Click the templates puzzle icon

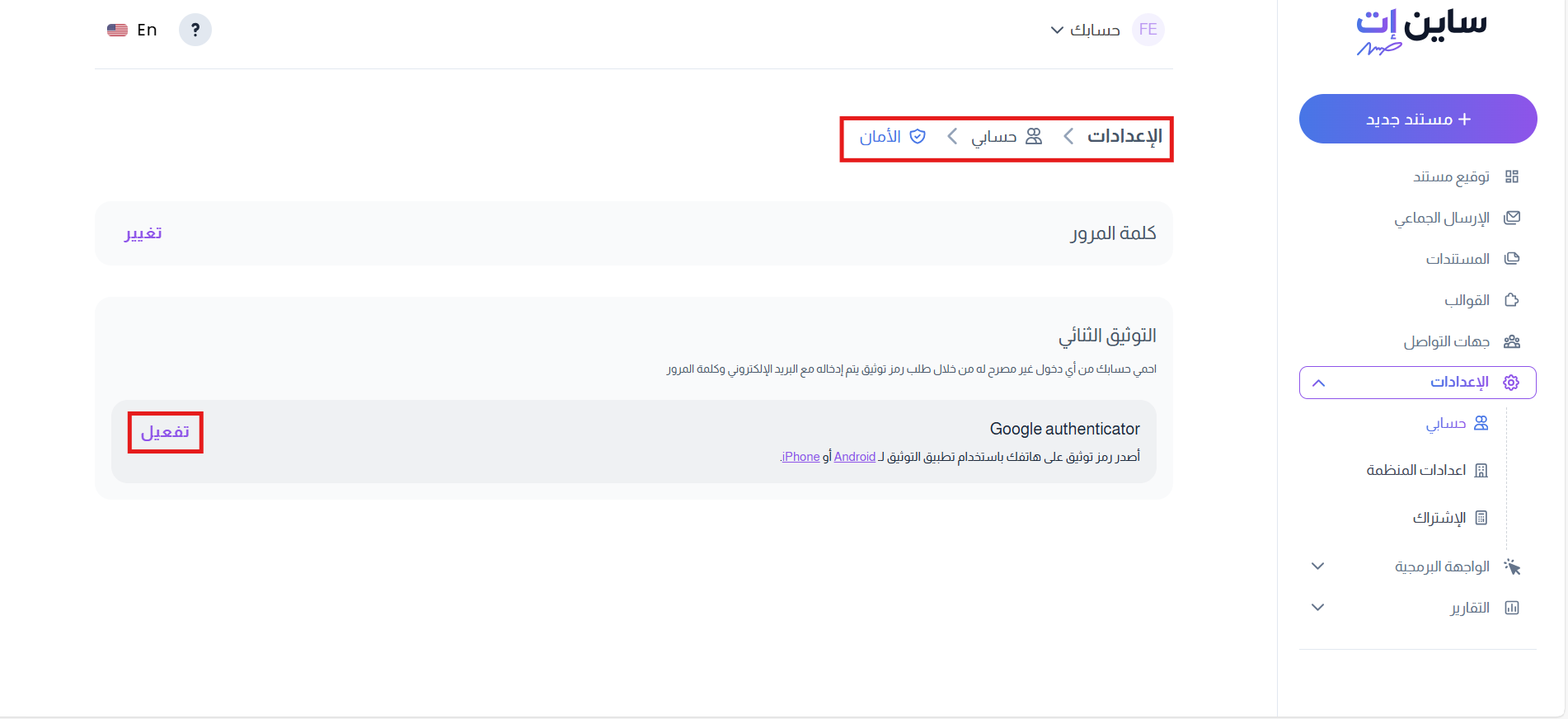pyautogui.click(x=1511, y=300)
